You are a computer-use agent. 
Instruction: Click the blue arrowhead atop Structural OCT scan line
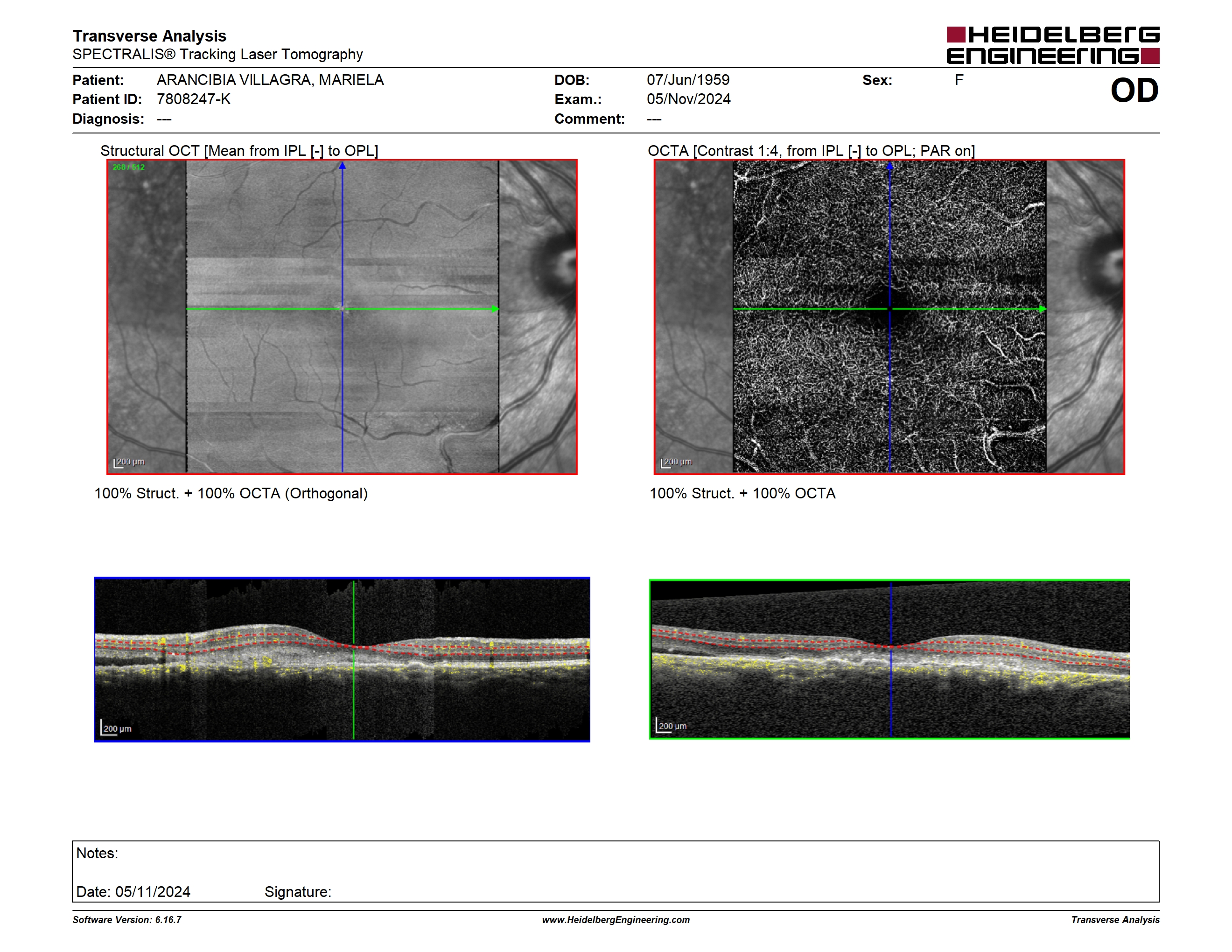[x=343, y=166]
